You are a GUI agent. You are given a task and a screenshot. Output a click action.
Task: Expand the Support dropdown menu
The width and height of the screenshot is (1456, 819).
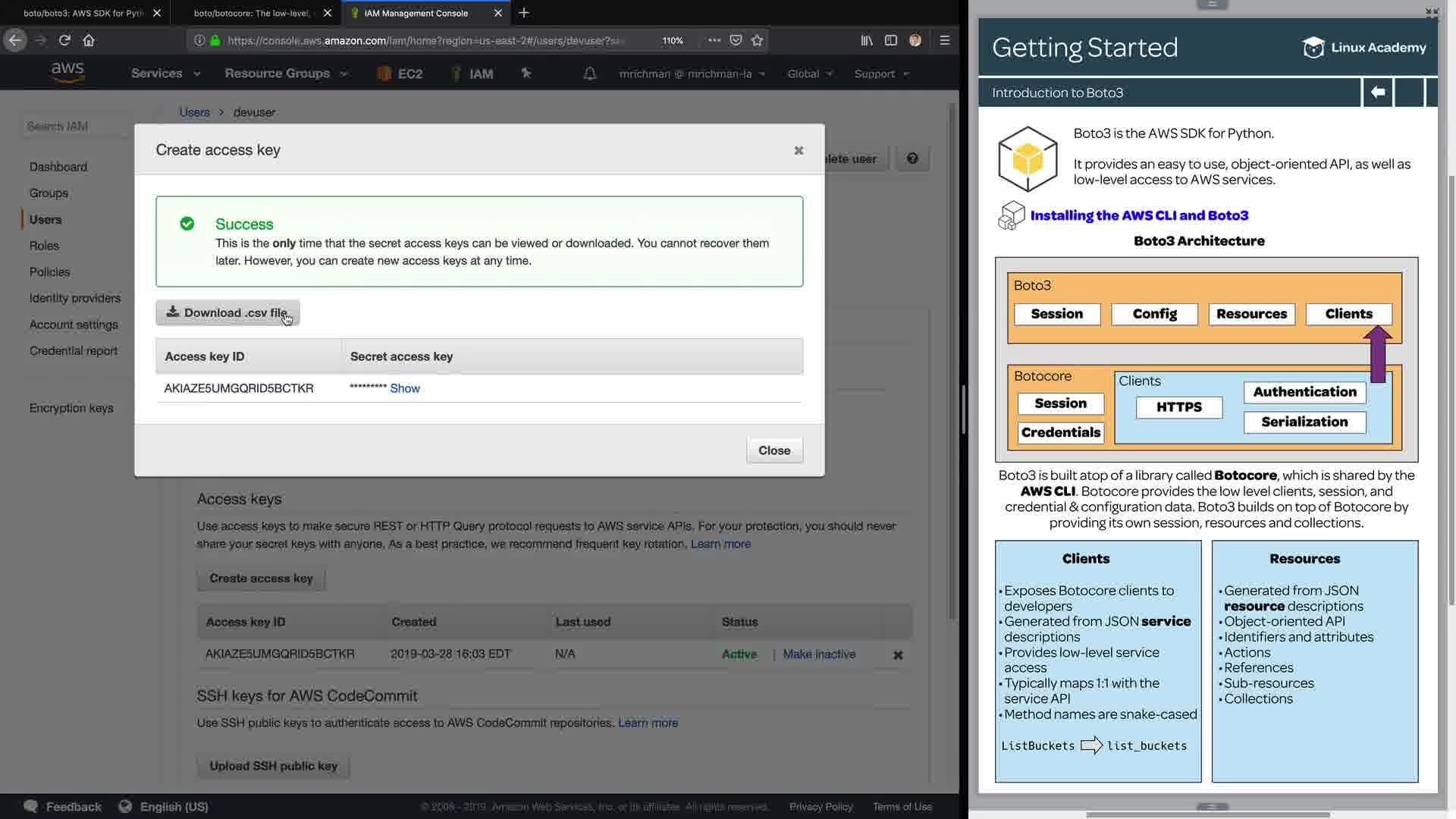[x=881, y=74]
